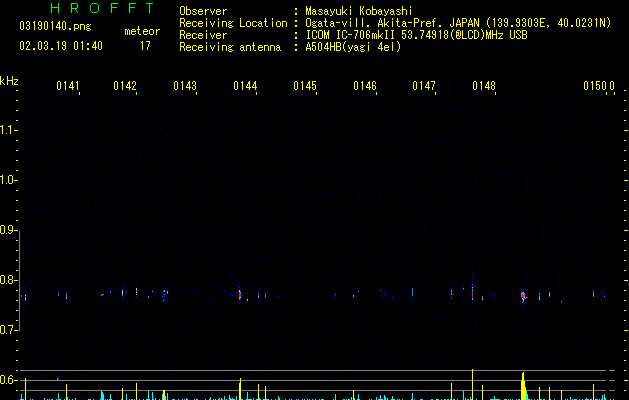Click the 0.8 kHz frequency tick label

point(7,280)
